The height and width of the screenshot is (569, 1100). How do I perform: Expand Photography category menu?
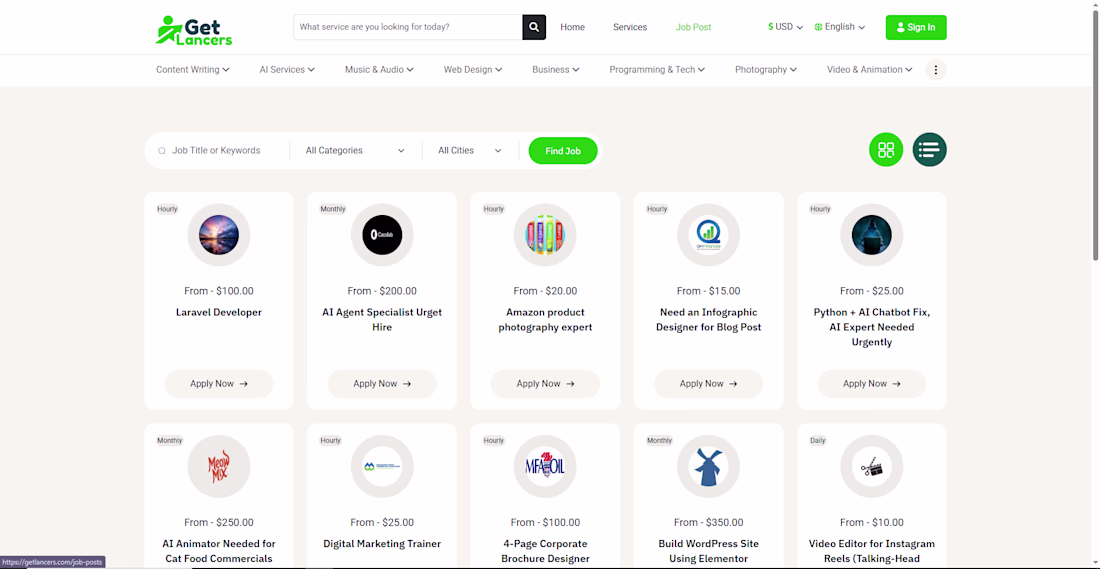tap(766, 69)
